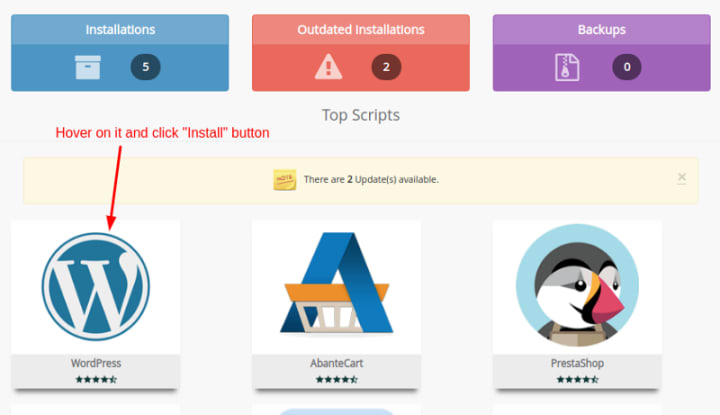Viewport: 720px width, 415px height.
Task: Click the PrestaShop star rating
Action: tap(577, 380)
